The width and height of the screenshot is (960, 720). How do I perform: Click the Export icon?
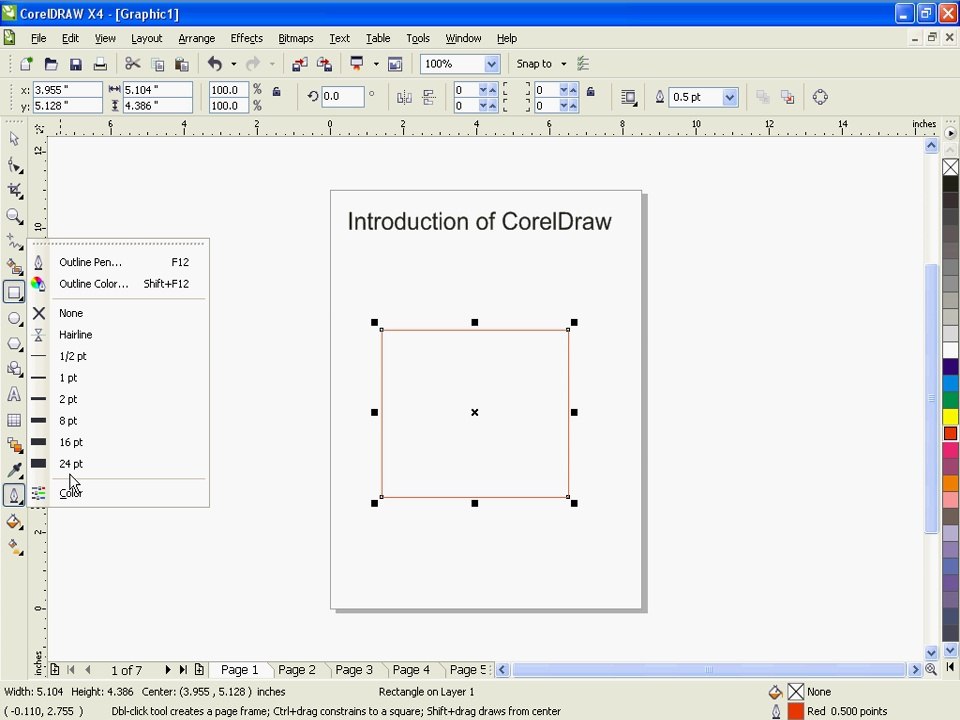click(324, 64)
